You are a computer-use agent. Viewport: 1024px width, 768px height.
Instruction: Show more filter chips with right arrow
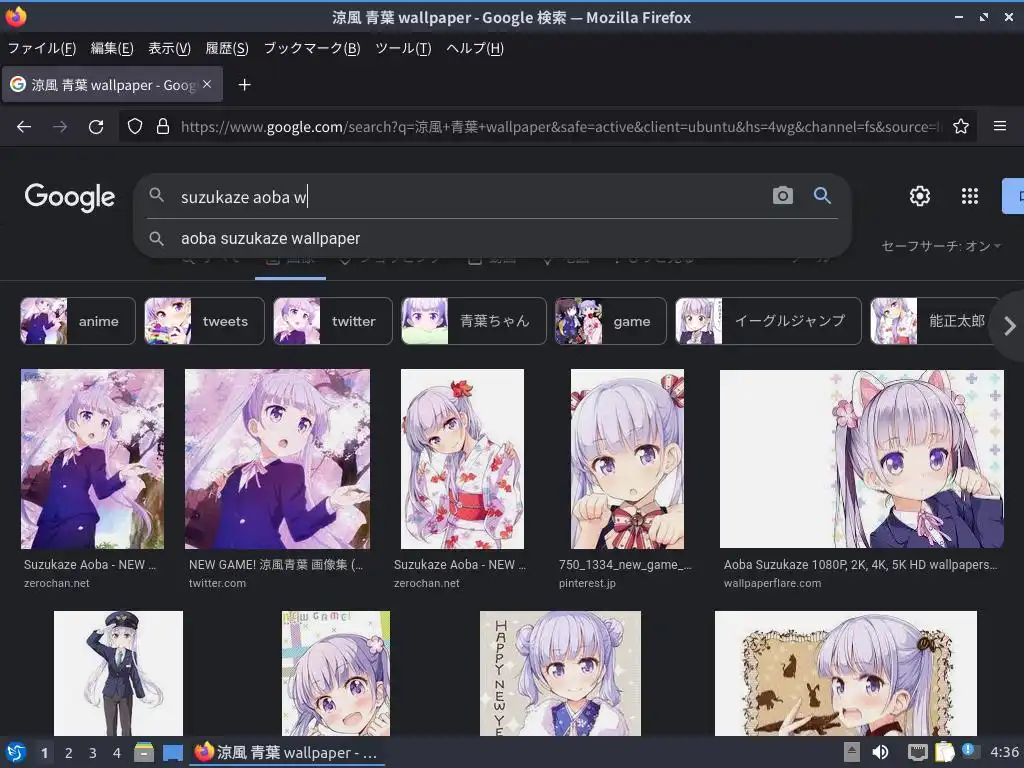pyautogui.click(x=1010, y=326)
